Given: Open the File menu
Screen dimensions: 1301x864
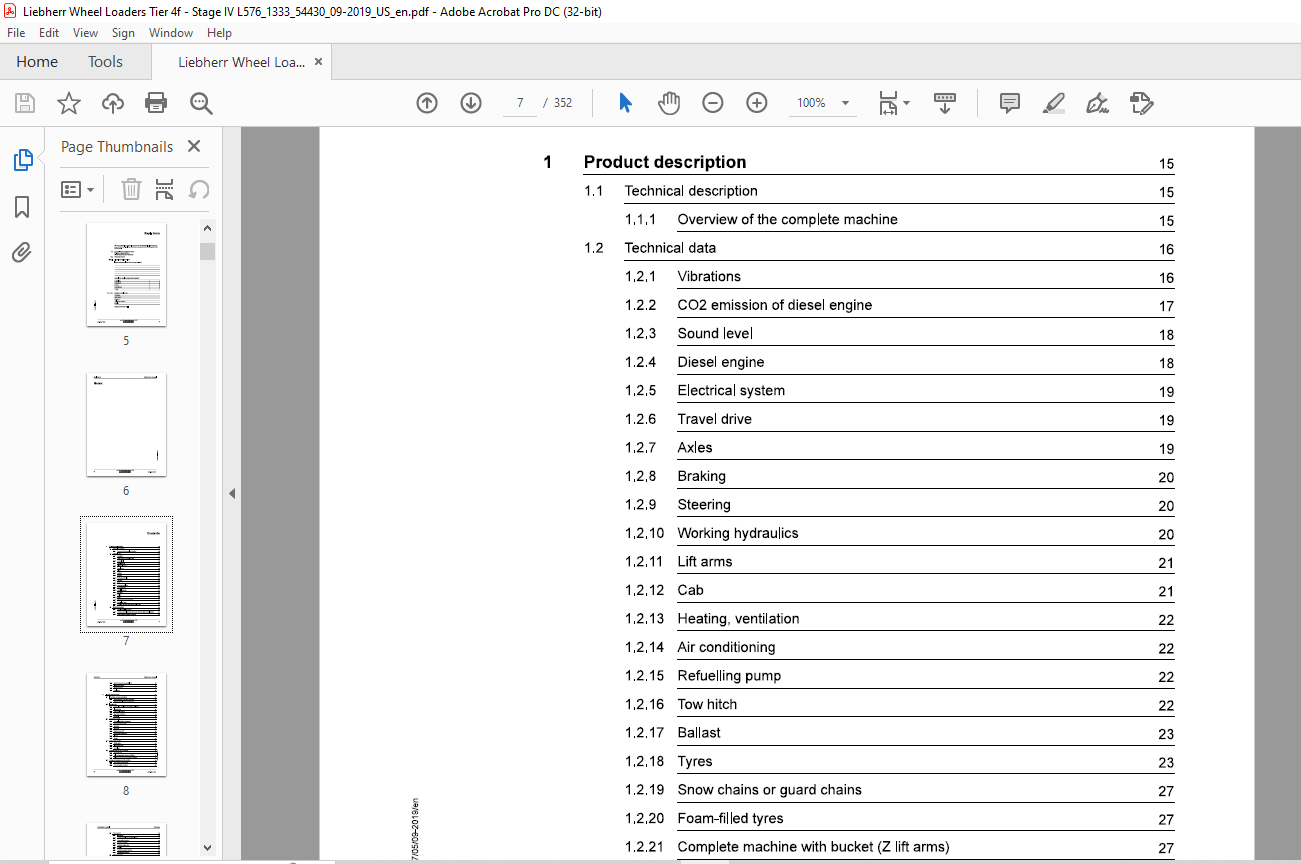Looking at the screenshot, I should coord(16,33).
